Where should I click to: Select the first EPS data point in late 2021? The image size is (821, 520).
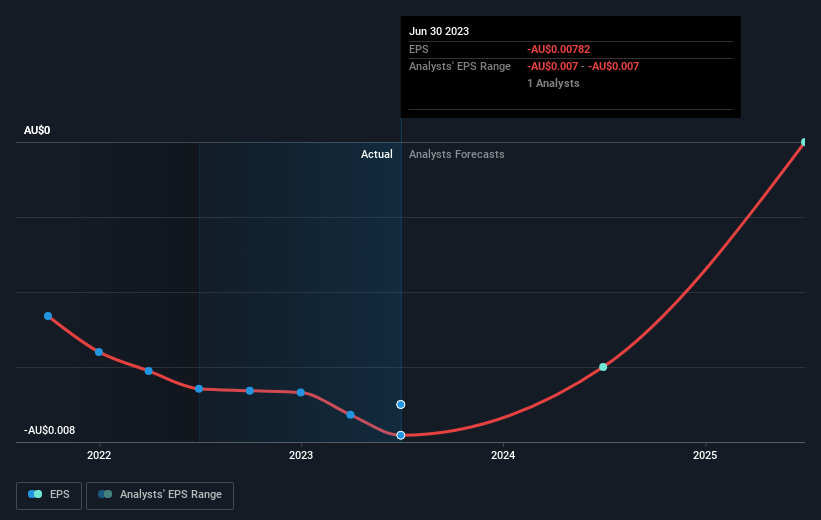48,316
